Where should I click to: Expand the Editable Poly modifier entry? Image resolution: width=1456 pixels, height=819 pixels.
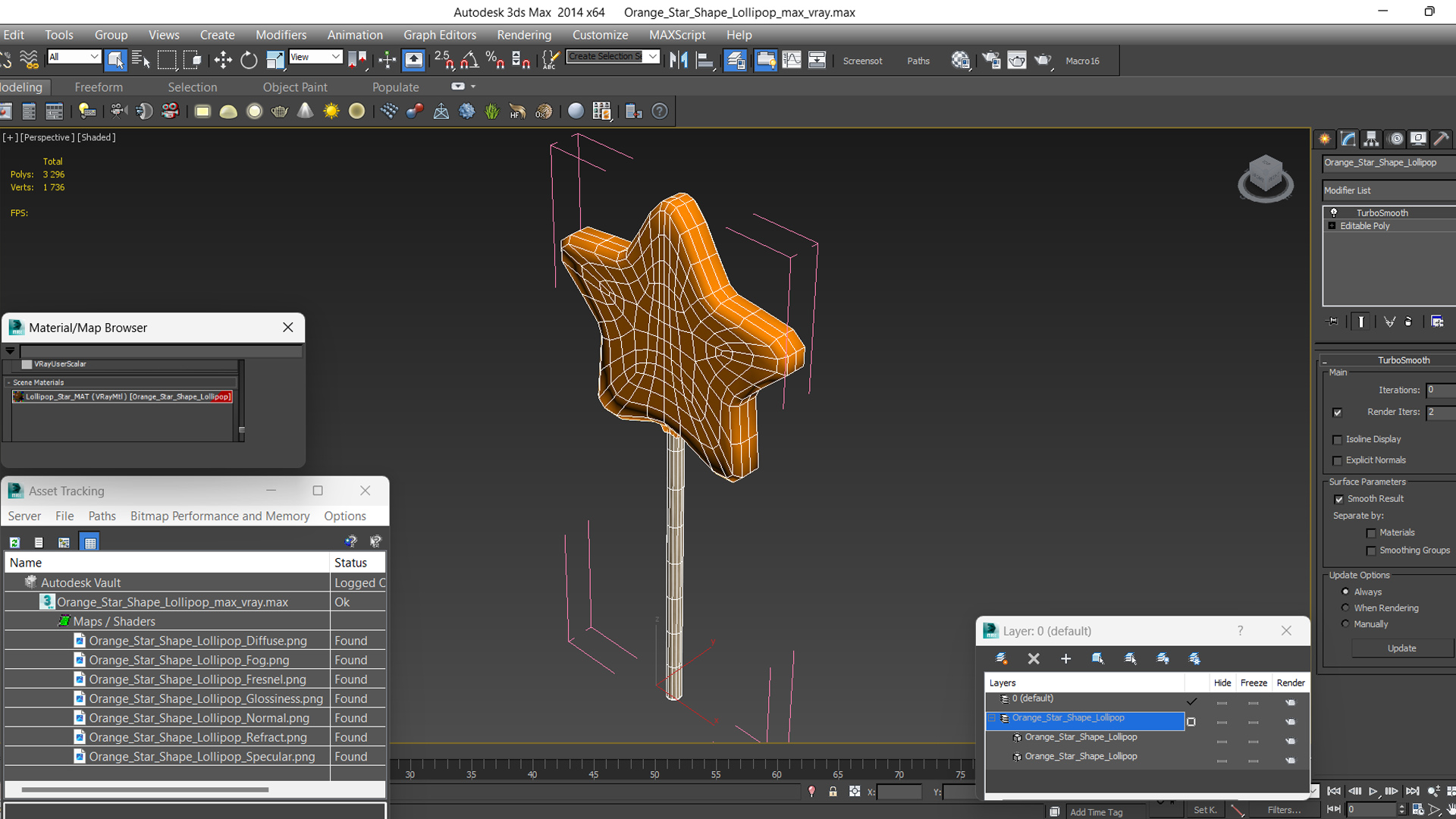point(1332,226)
